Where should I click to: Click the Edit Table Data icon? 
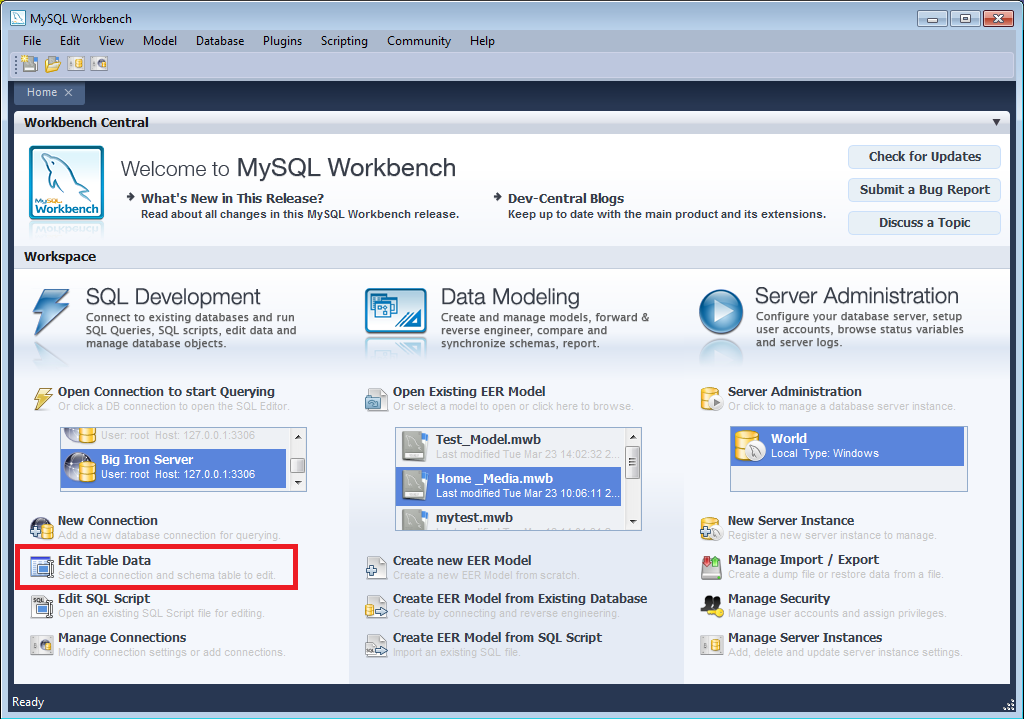click(x=42, y=568)
